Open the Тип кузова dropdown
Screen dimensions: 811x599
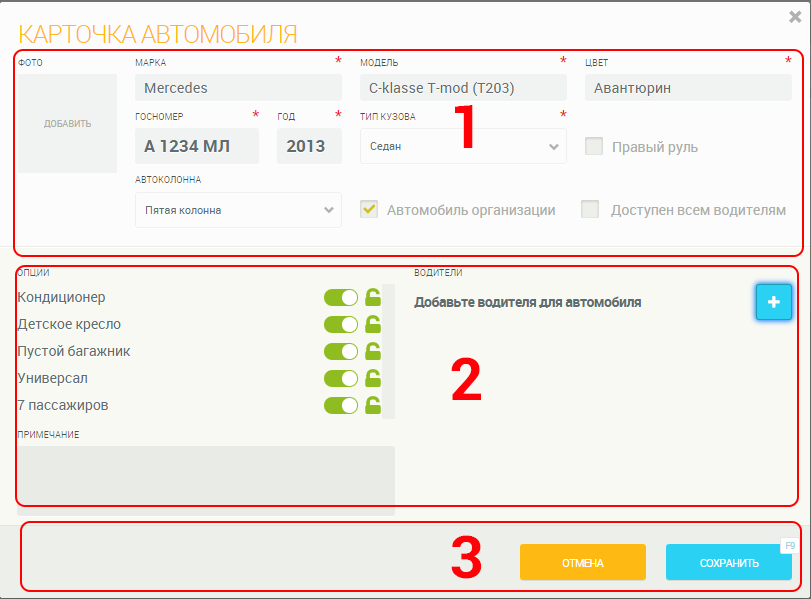[x=463, y=146]
